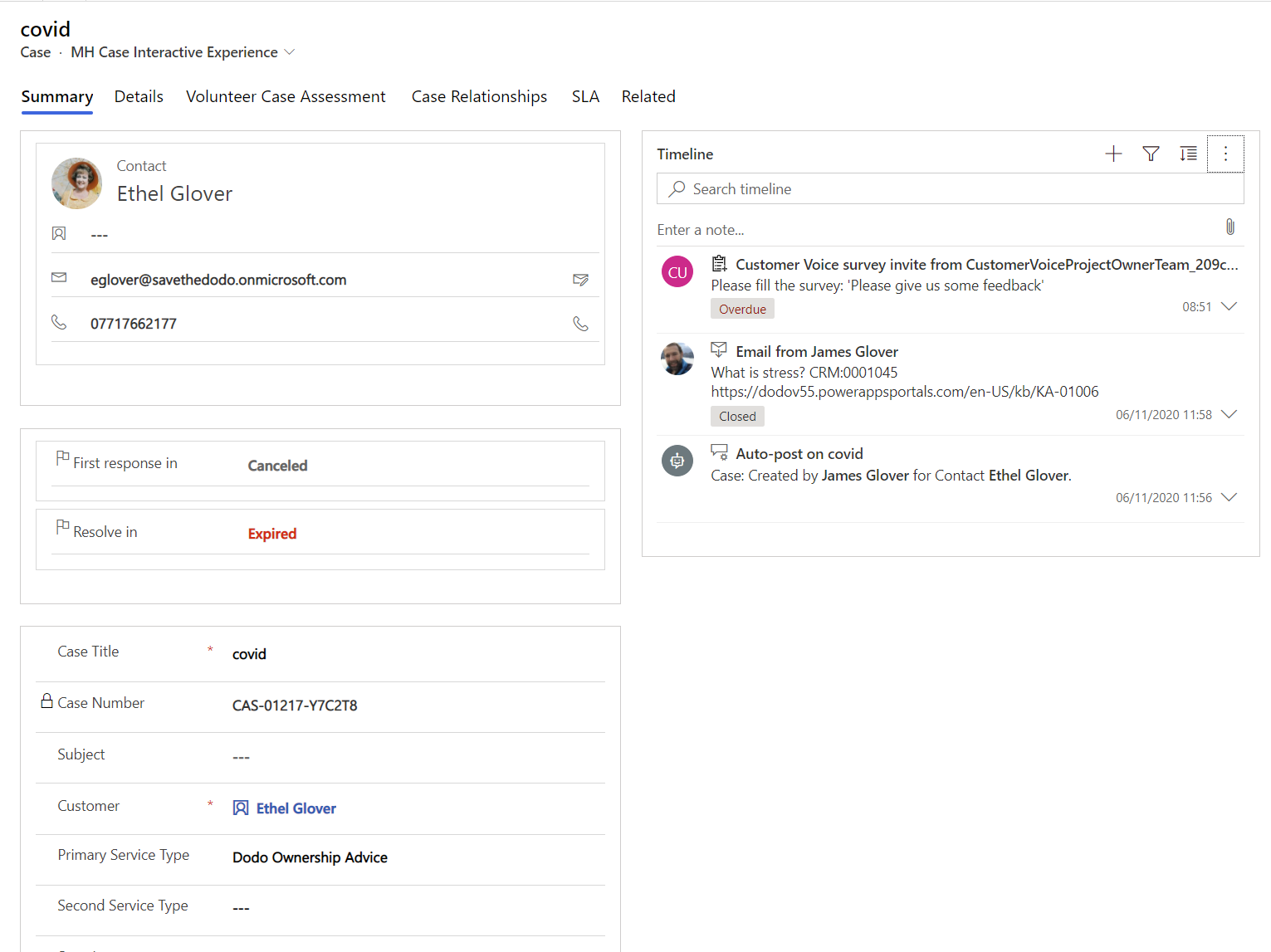Open the Related tab
Image resolution: width=1271 pixels, height=952 pixels.
(648, 97)
